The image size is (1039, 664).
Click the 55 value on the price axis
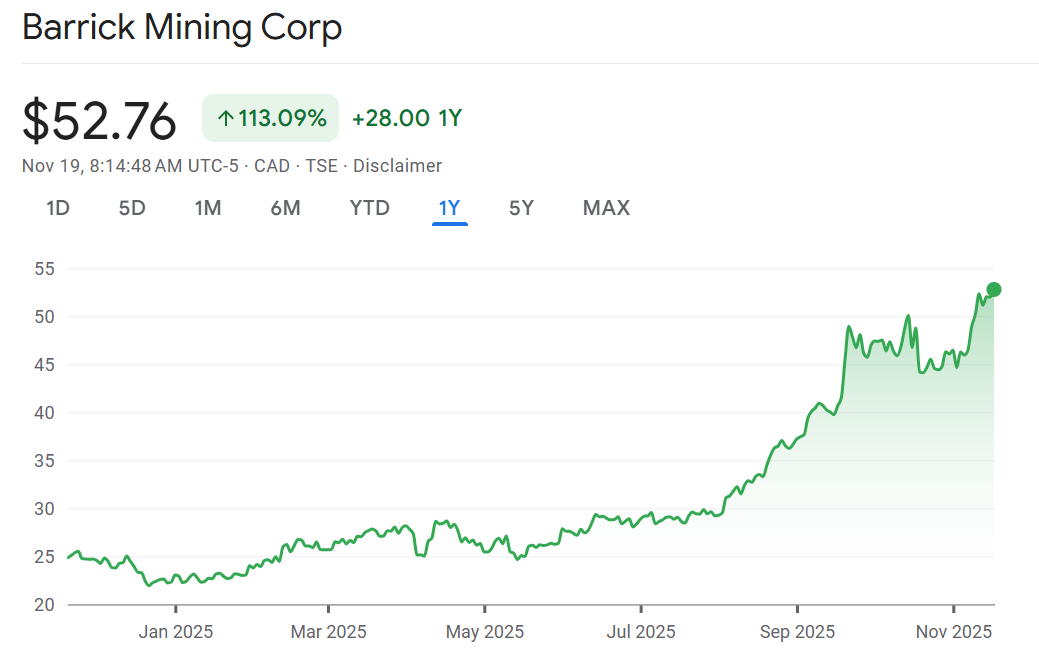pyautogui.click(x=43, y=269)
